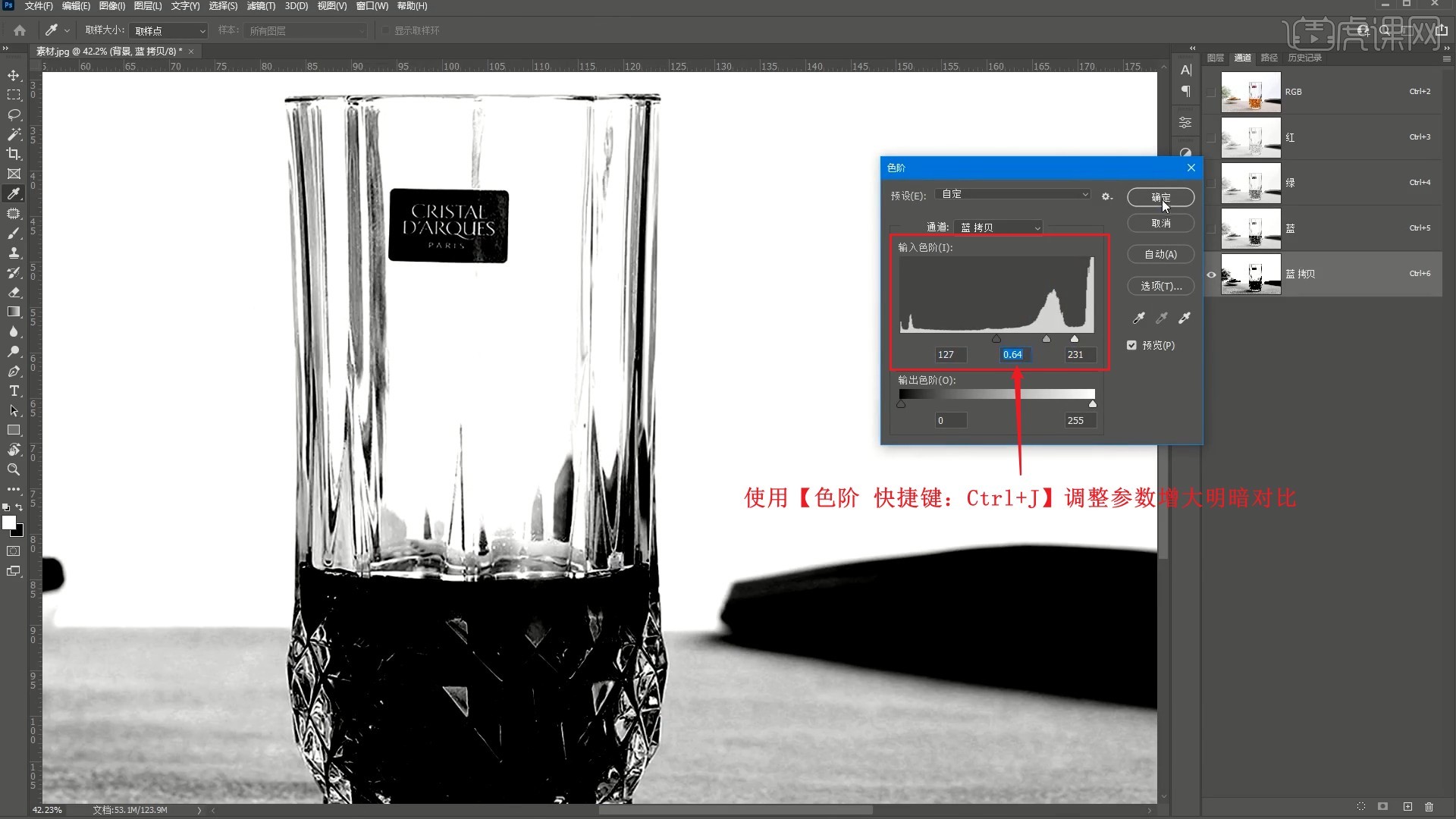The width and height of the screenshot is (1456, 819).
Task: Select the Magic Wand tool
Action: [14, 134]
